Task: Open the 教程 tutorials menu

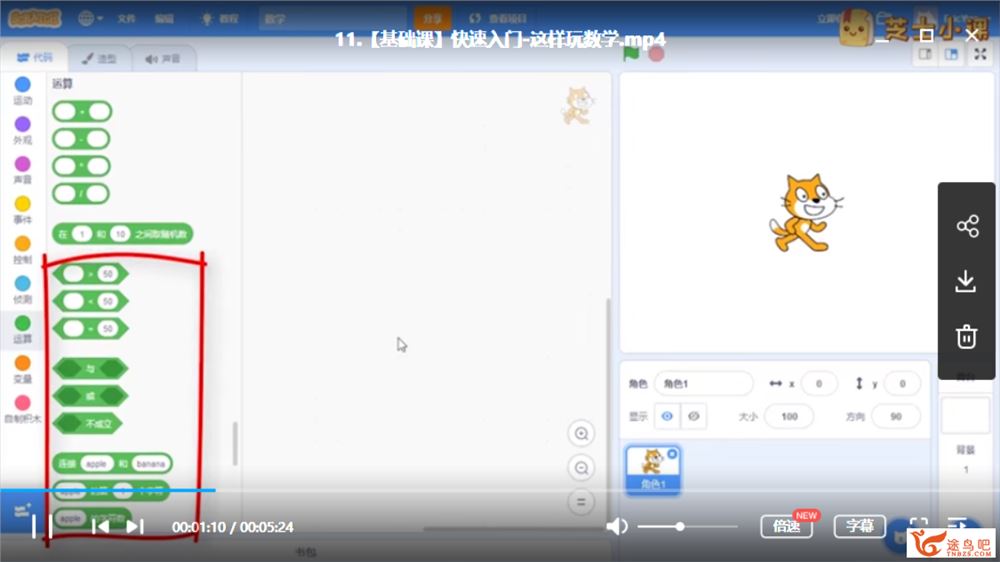Action: tap(221, 18)
